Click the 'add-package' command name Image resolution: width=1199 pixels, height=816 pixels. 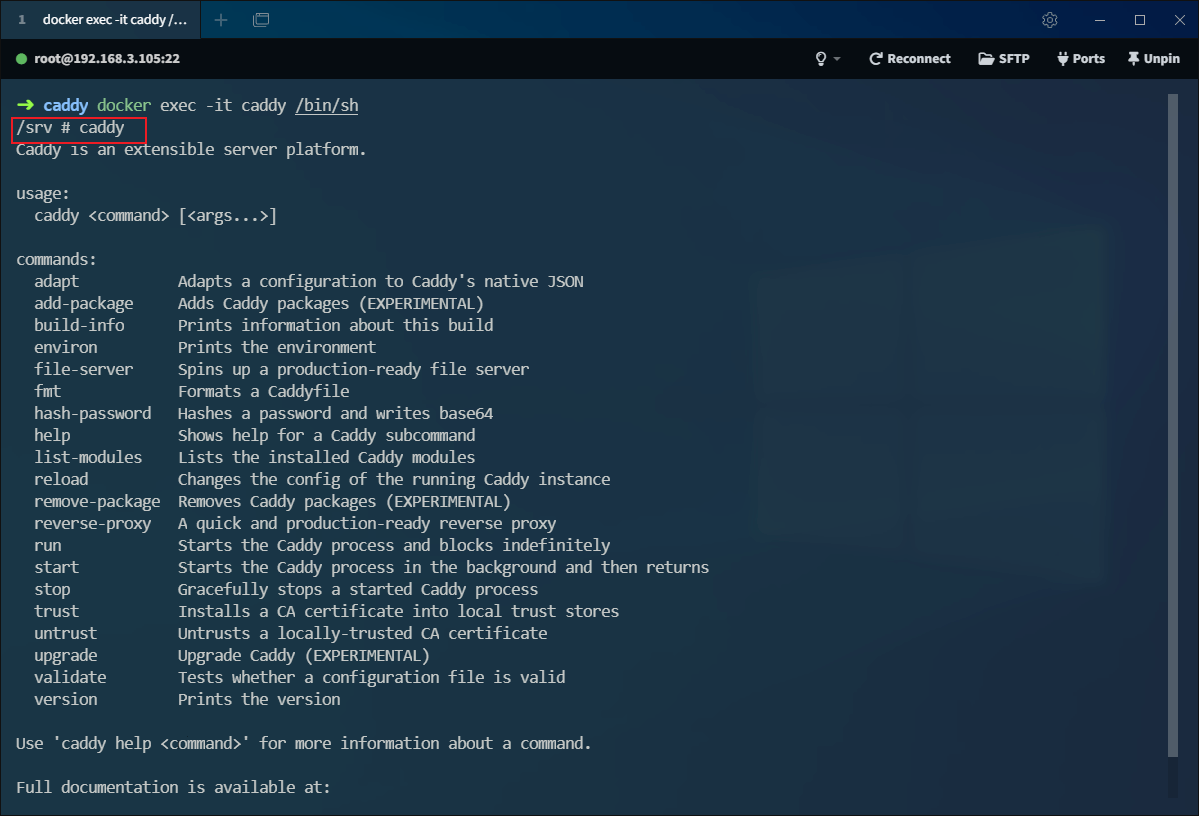(83, 304)
